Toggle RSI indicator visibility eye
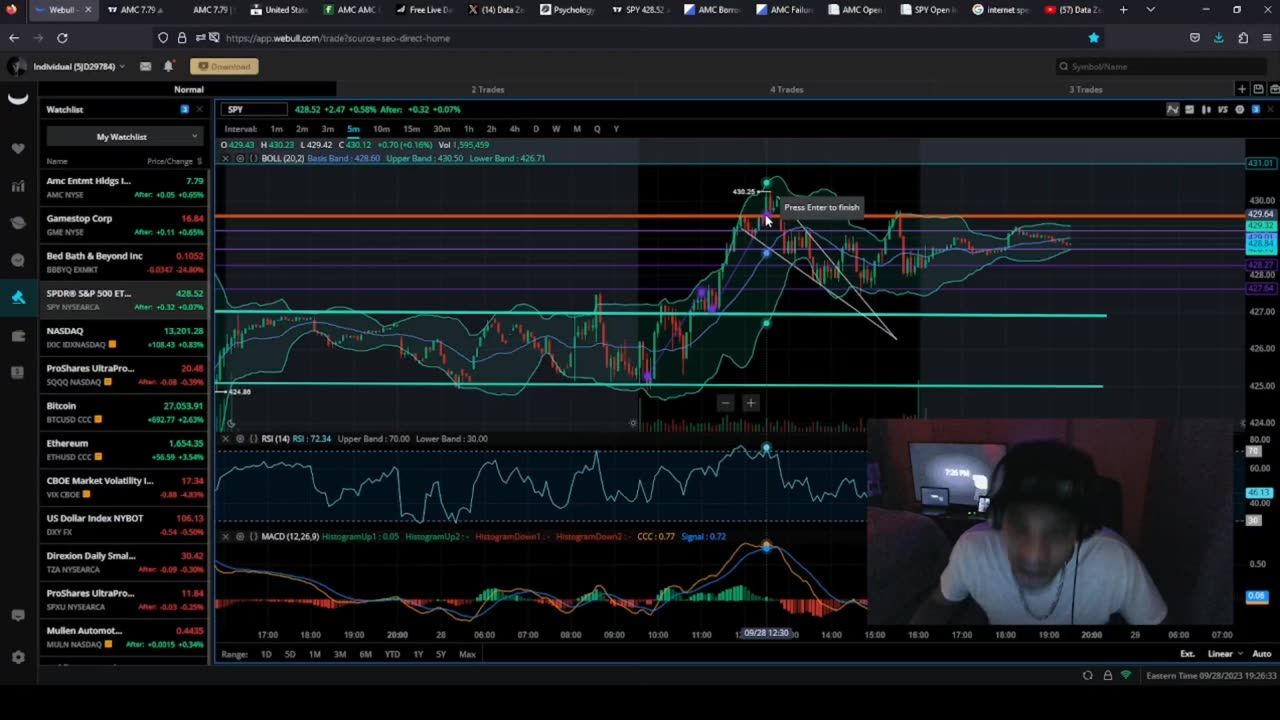The height and width of the screenshot is (720, 1280). point(239,438)
